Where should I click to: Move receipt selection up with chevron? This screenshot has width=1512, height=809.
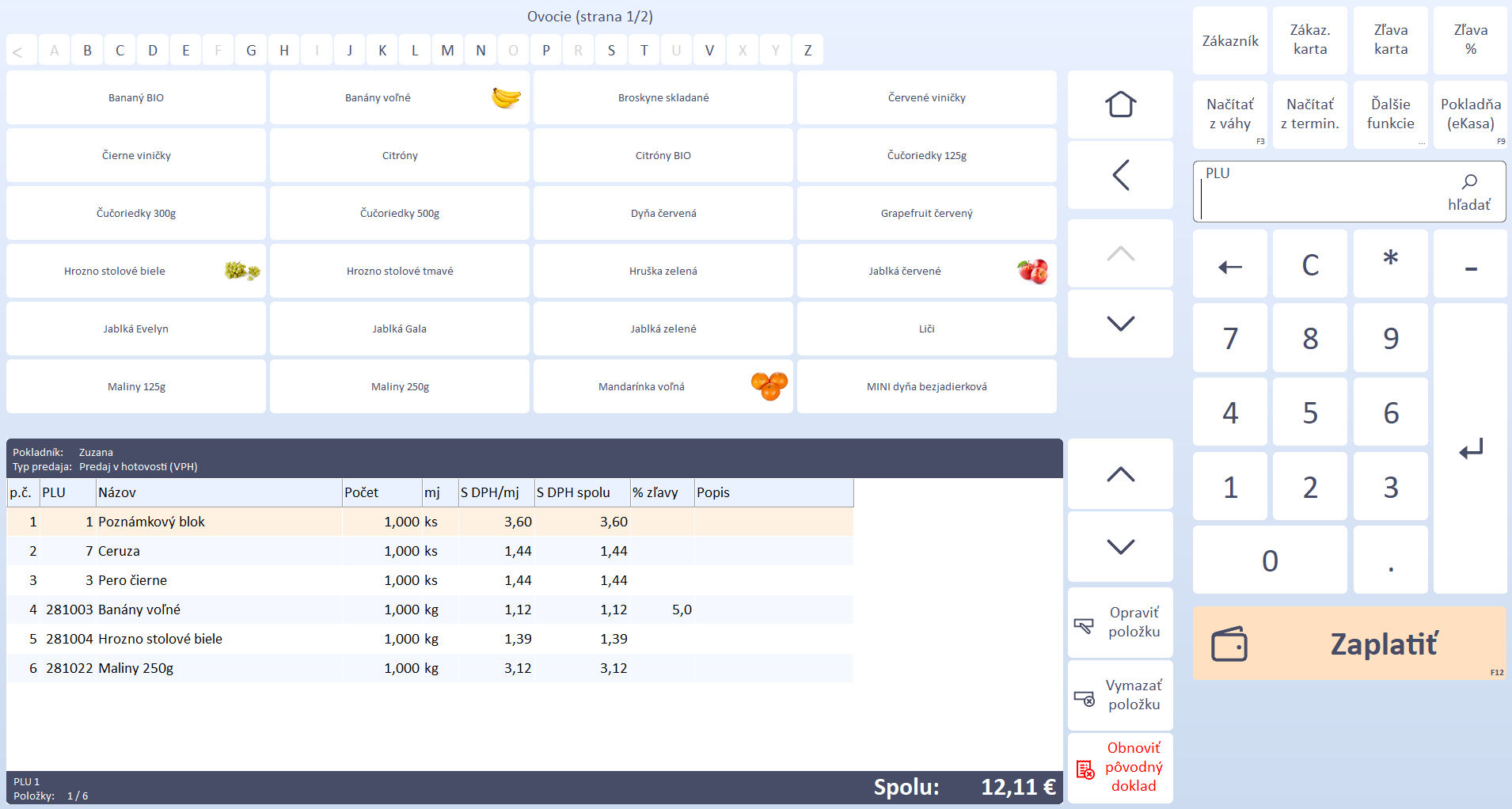point(1120,474)
